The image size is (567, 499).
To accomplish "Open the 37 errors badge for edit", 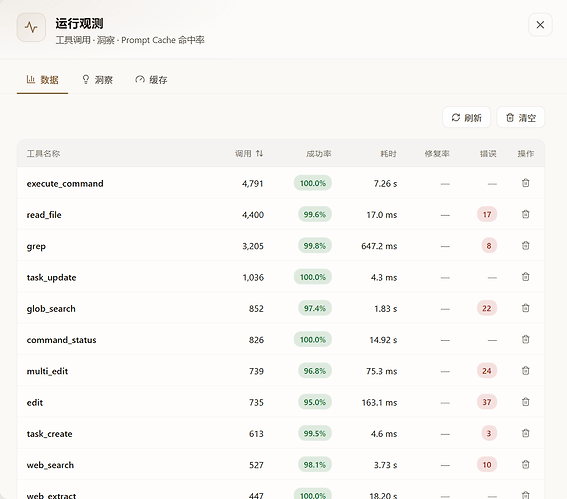I will (487, 402).
